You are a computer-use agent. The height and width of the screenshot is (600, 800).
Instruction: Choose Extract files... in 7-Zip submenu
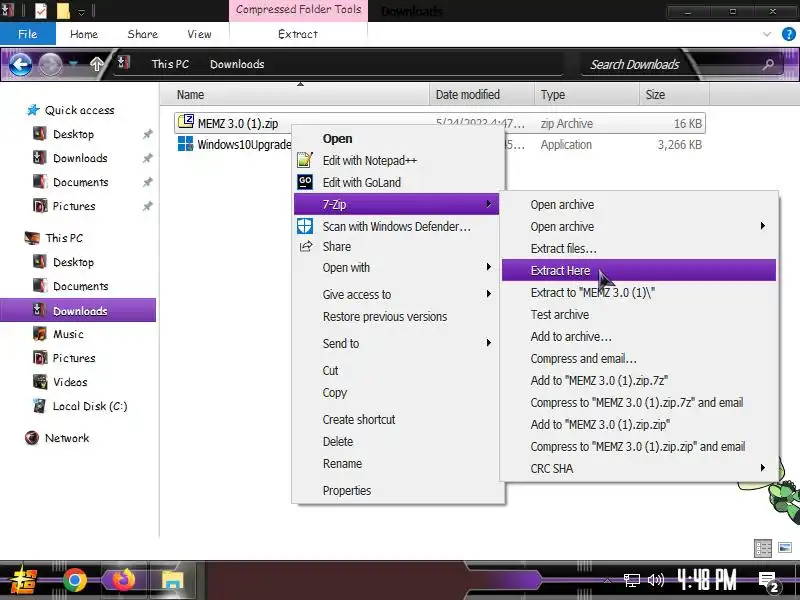tap(563, 248)
